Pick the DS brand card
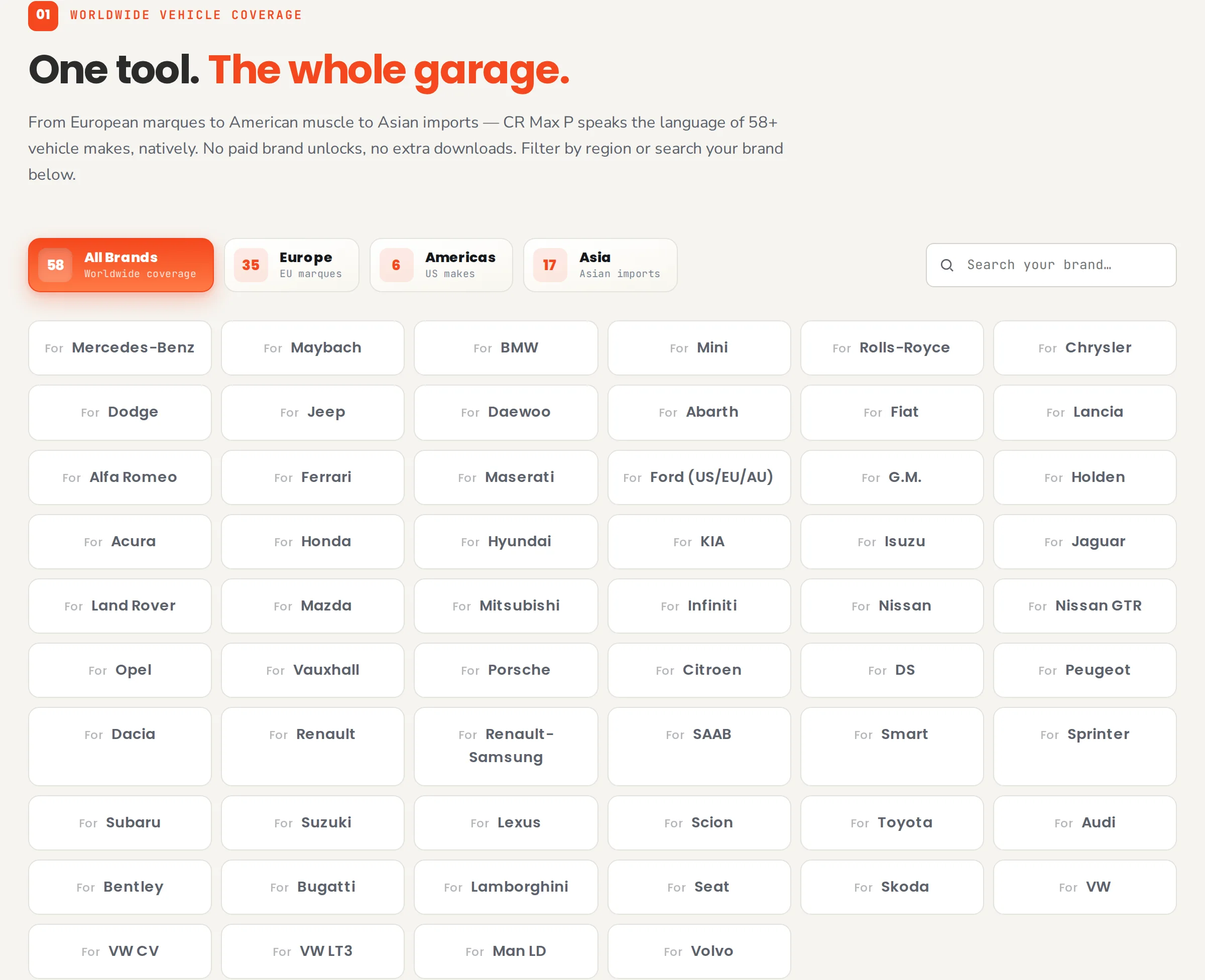 click(892, 670)
